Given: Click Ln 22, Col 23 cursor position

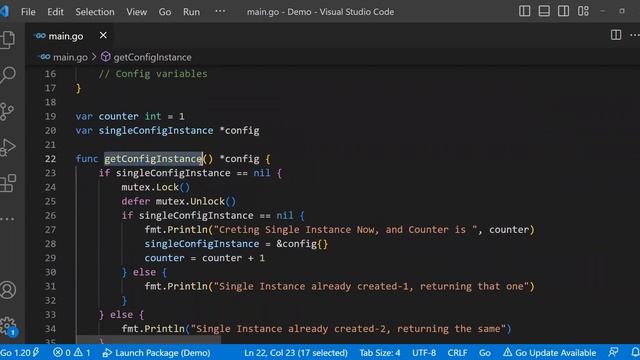Looking at the screenshot, I should tap(296, 353).
